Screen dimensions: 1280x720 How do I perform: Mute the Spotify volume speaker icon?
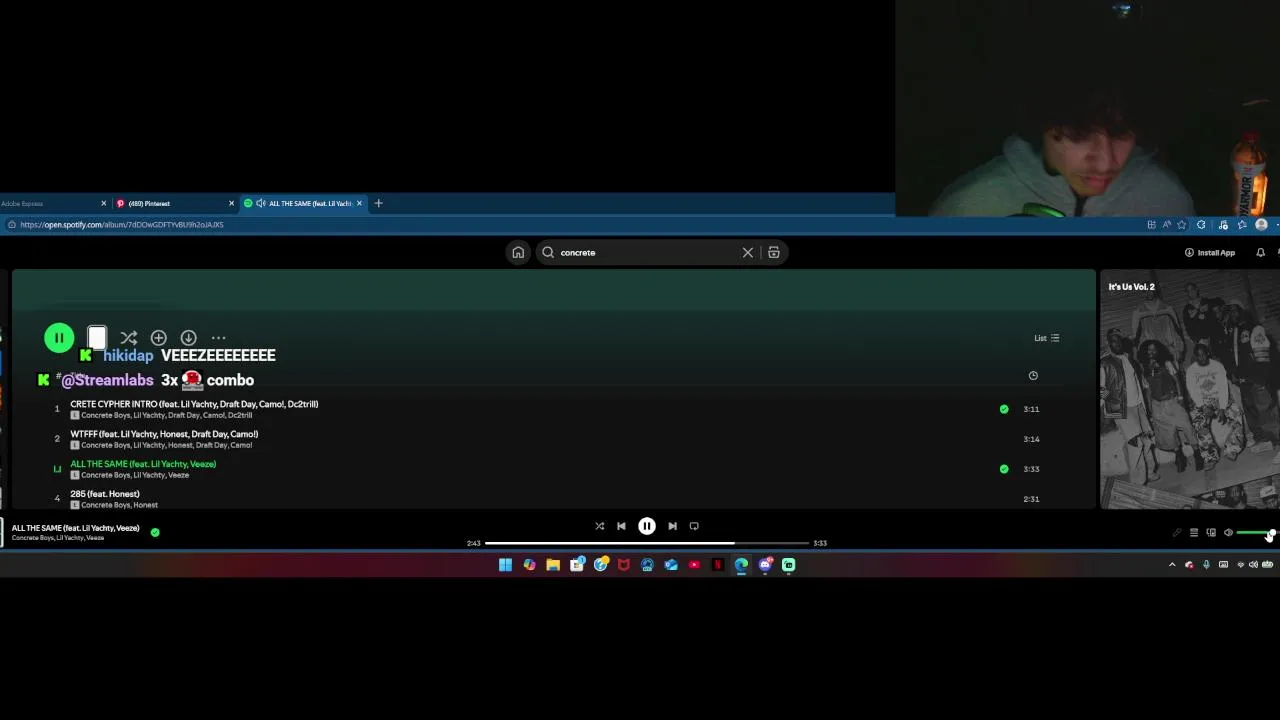click(1228, 532)
